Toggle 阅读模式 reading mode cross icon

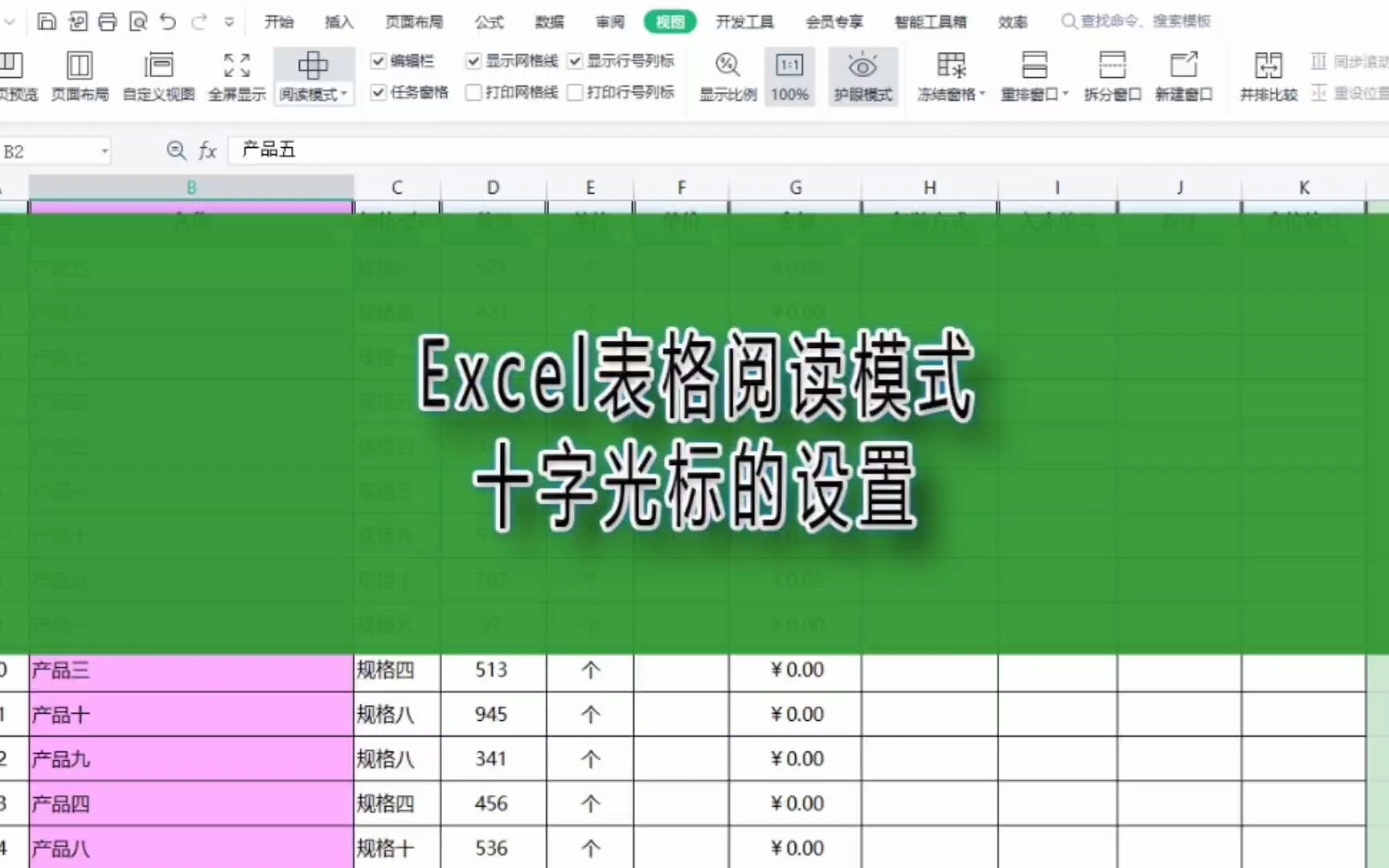coord(313,66)
